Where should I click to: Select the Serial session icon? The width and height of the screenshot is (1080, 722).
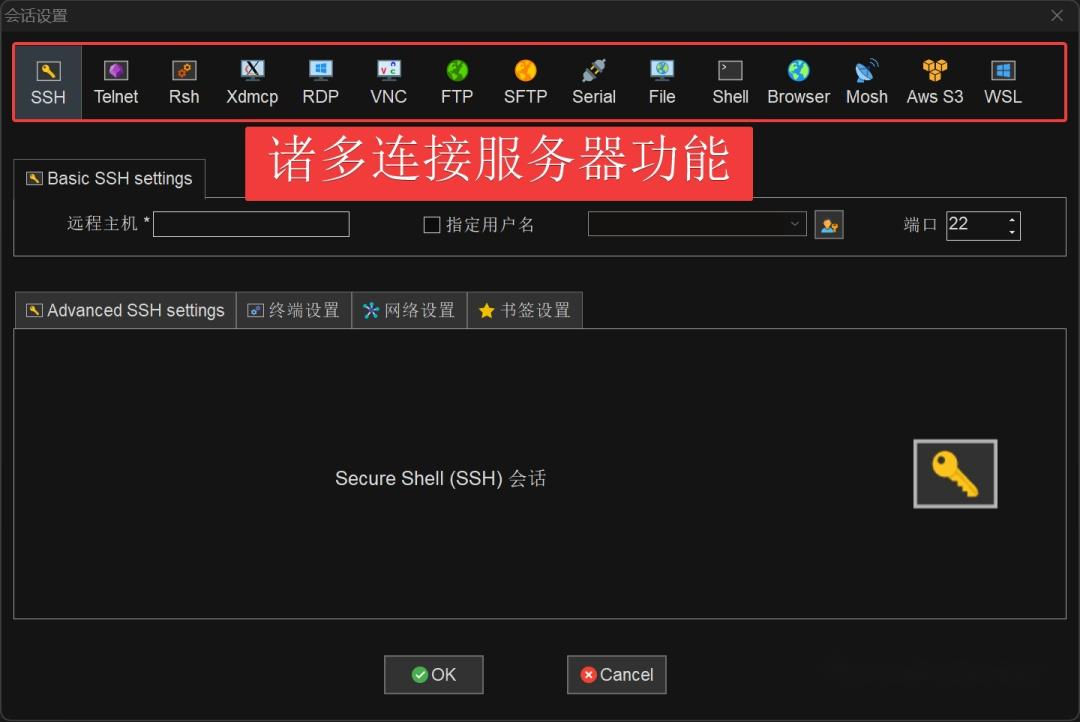click(x=594, y=83)
